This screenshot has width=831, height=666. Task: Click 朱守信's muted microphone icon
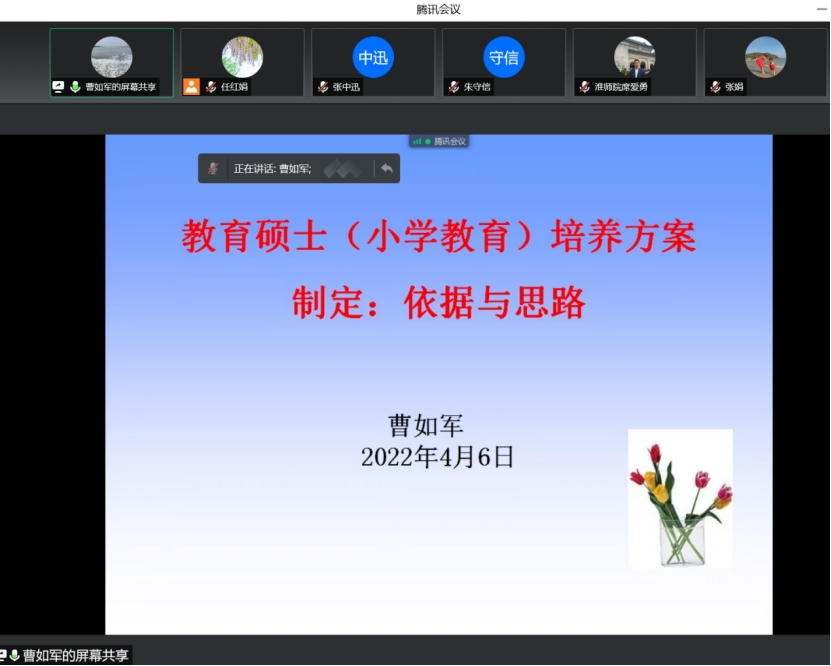point(454,87)
